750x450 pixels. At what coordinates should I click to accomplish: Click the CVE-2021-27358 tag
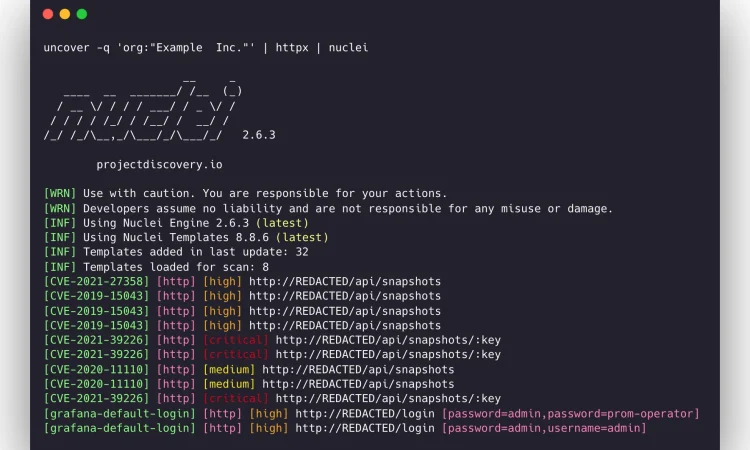click(x=96, y=282)
